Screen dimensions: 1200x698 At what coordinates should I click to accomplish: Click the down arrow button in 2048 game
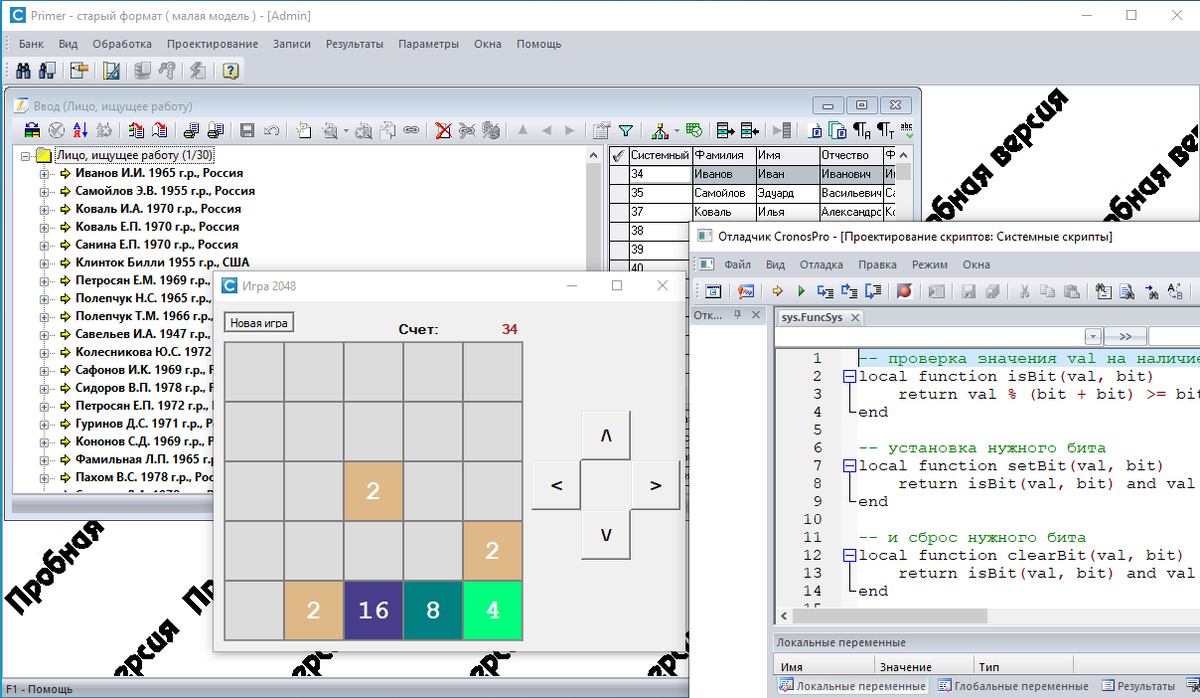(606, 534)
